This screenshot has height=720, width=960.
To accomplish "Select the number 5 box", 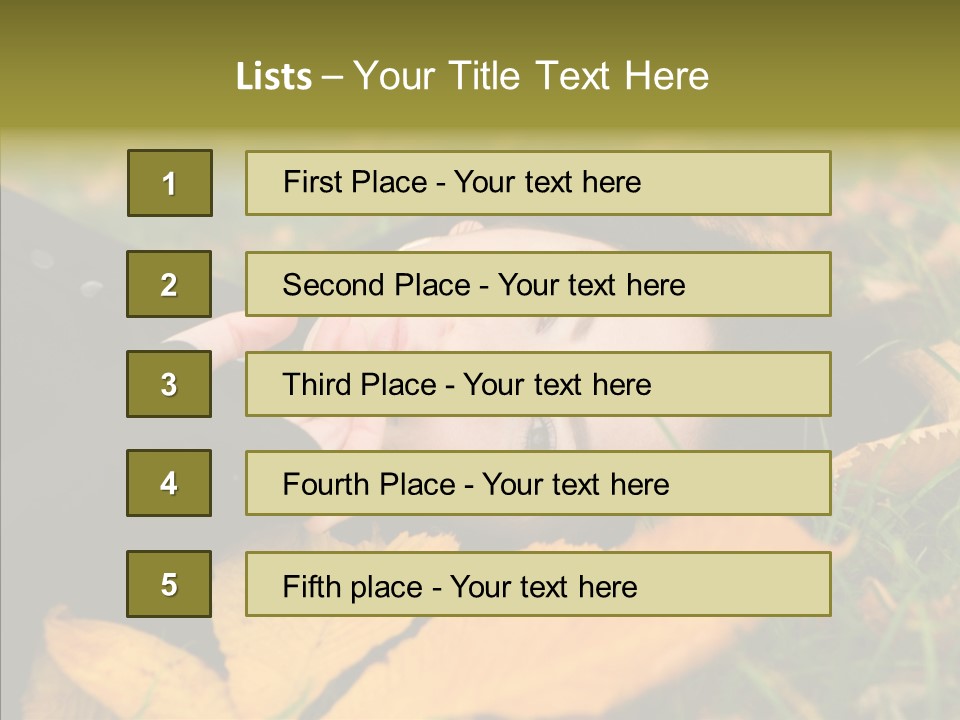I will [x=169, y=584].
